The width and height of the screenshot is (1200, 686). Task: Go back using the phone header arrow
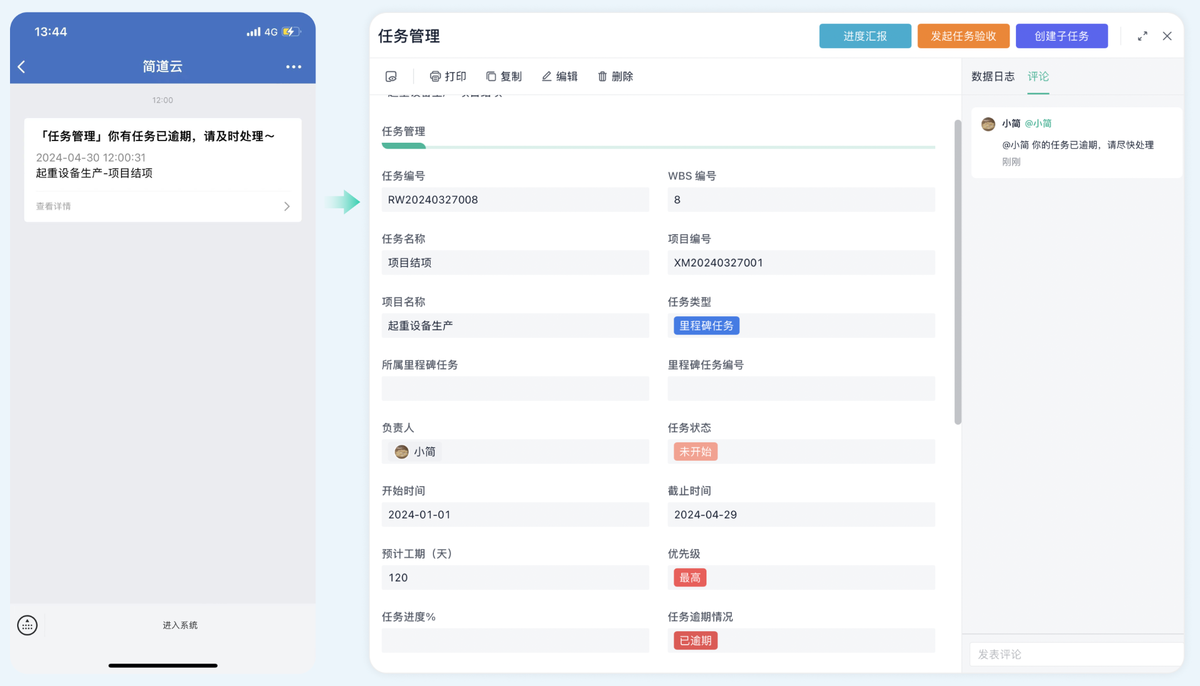[22, 67]
